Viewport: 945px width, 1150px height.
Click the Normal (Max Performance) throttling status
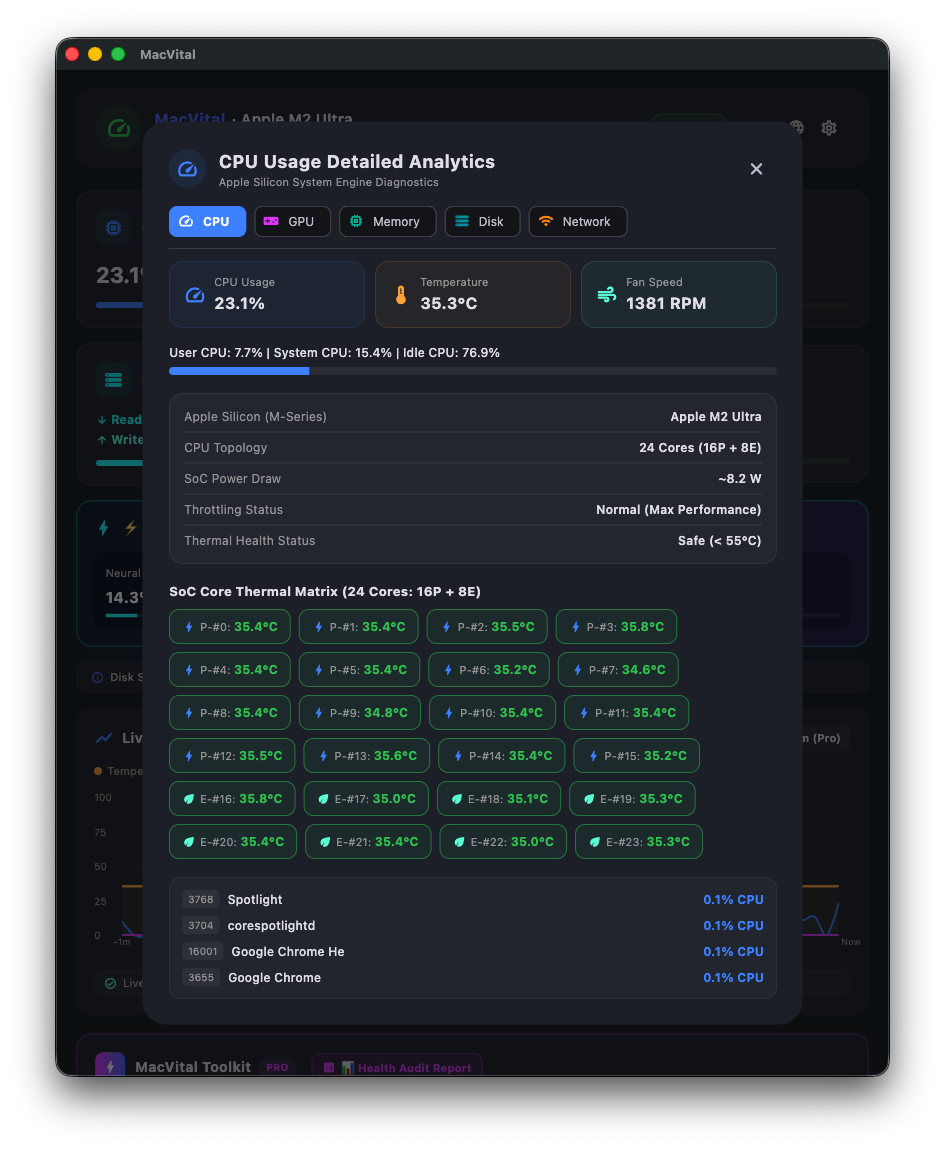679,510
